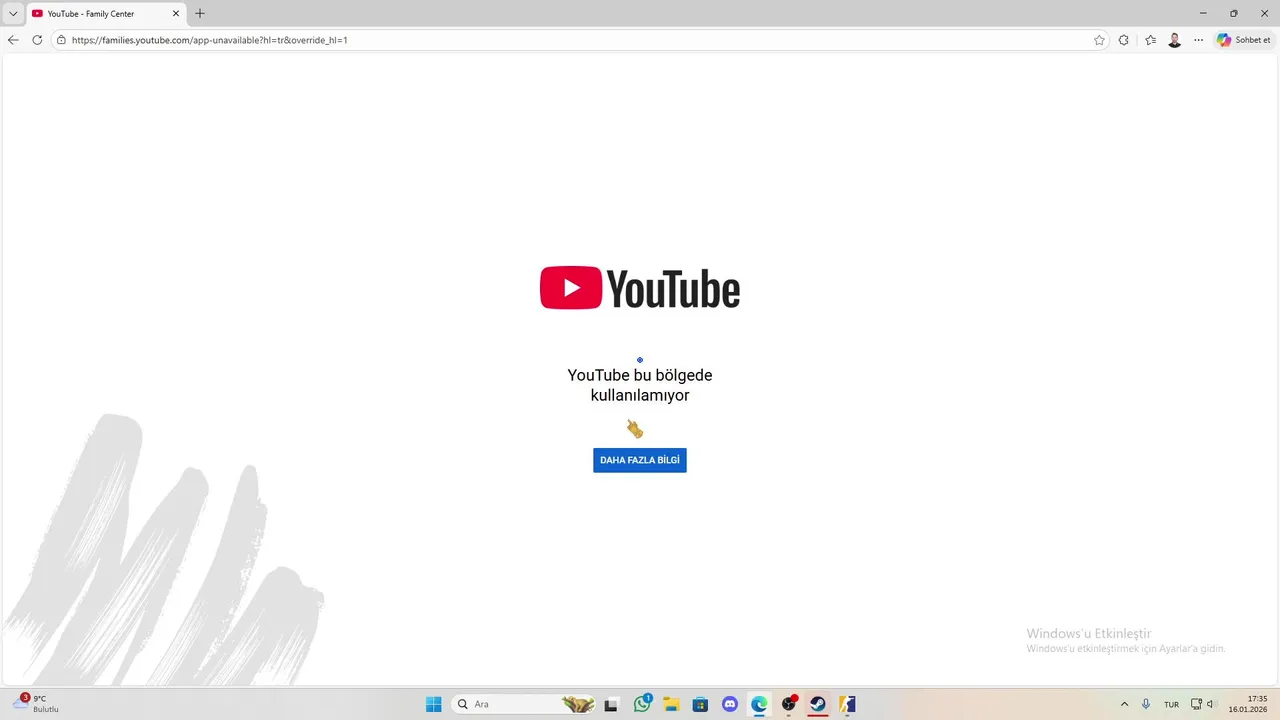Open Steam from the taskbar
Viewport: 1280px width, 720px height.
click(818, 704)
